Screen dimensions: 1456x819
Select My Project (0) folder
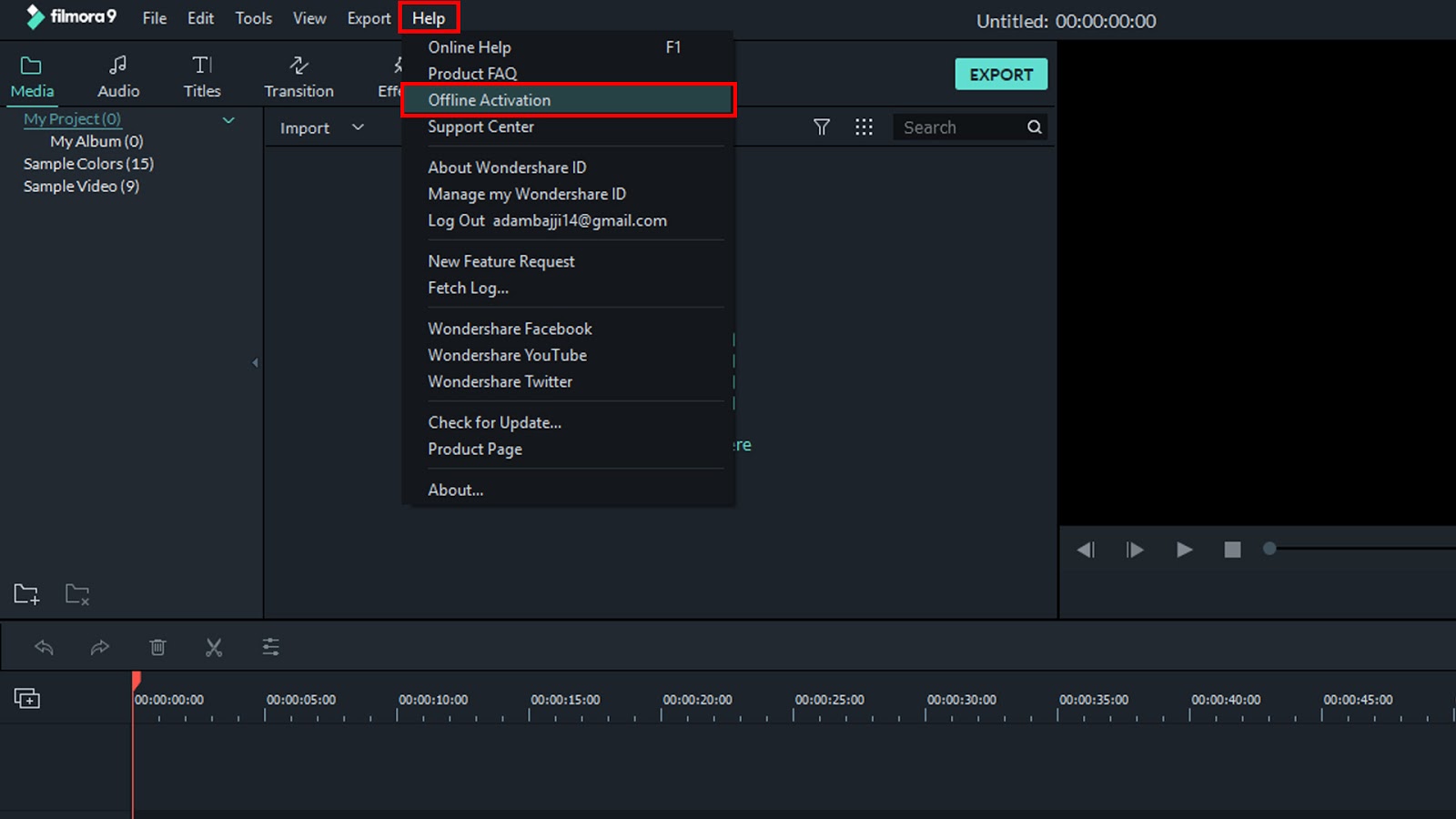[72, 119]
